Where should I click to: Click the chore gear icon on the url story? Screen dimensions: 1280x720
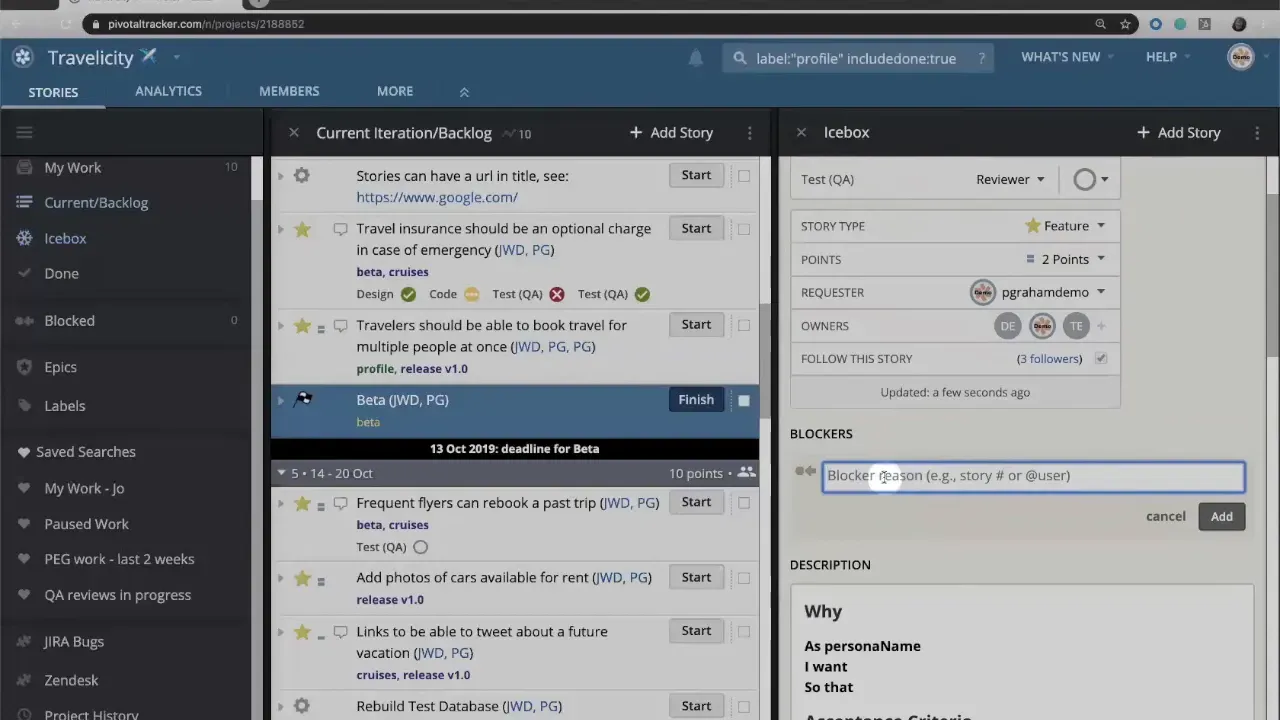(x=302, y=175)
